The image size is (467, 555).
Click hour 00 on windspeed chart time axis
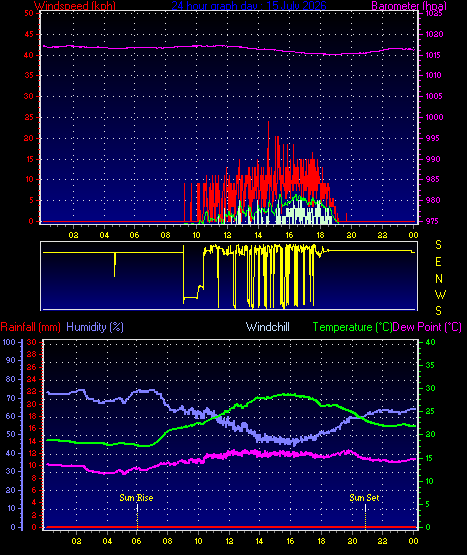[413, 235]
